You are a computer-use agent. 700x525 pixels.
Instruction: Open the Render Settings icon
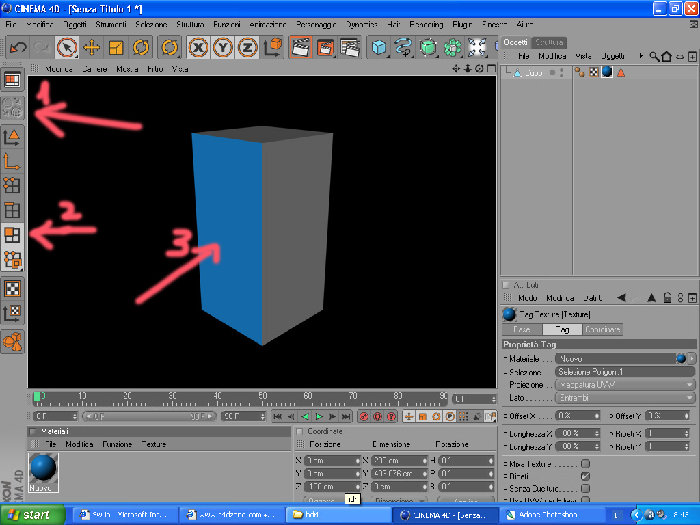coord(350,47)
